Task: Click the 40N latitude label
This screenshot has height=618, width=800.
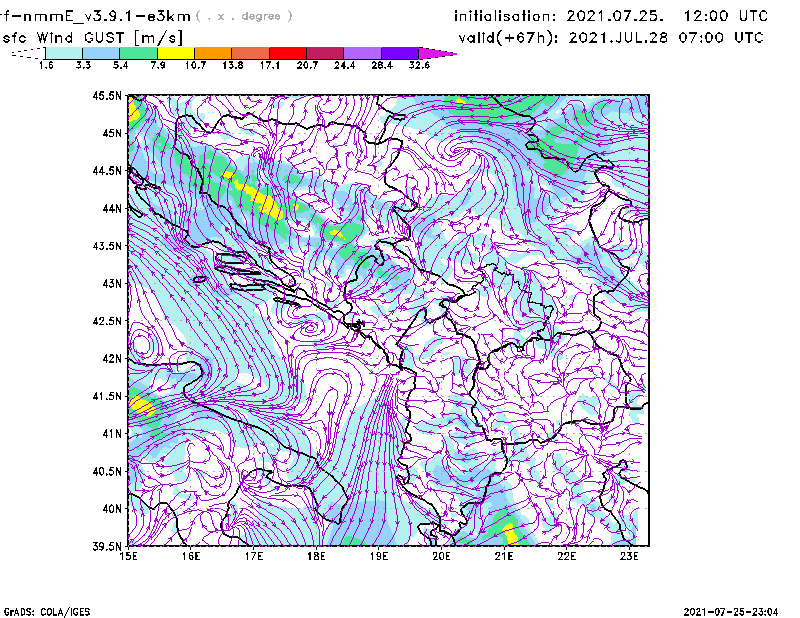Action: (112, 509)
